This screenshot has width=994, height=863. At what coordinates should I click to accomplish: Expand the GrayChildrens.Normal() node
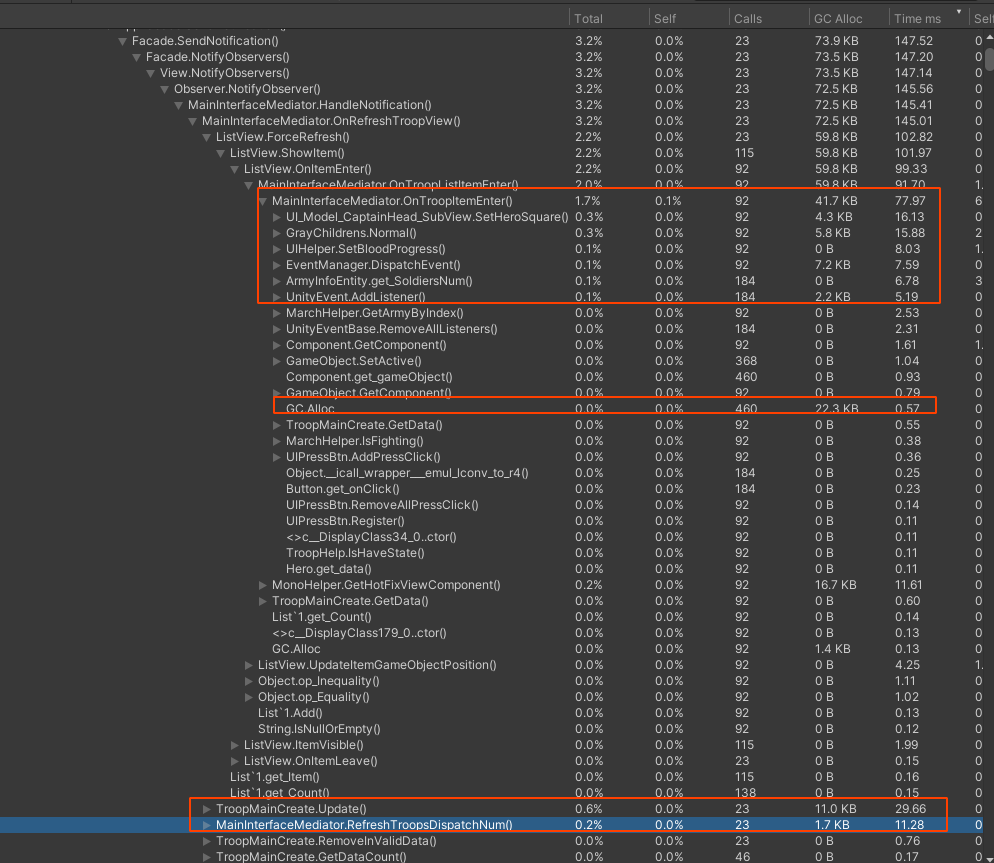click(x=277, y=233)
